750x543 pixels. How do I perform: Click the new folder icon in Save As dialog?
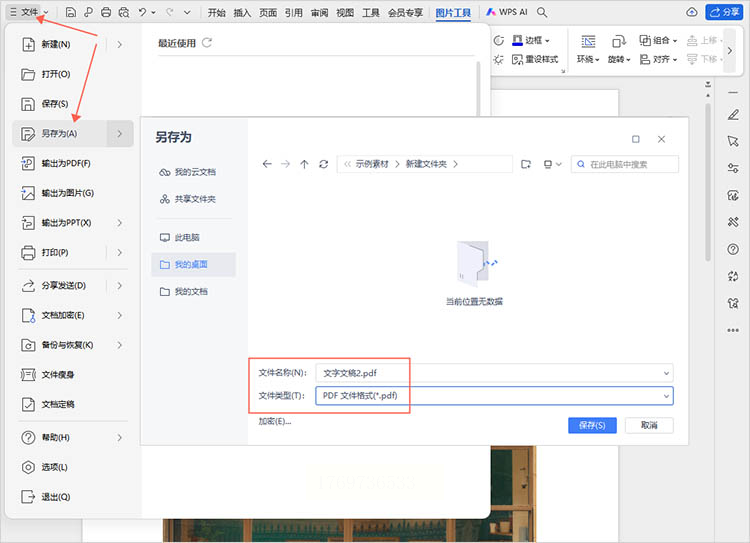click(x=525, y=164)
